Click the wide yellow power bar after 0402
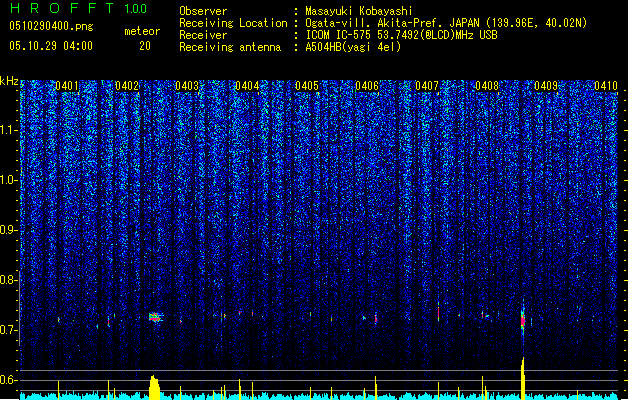 [x=154, y=388]
